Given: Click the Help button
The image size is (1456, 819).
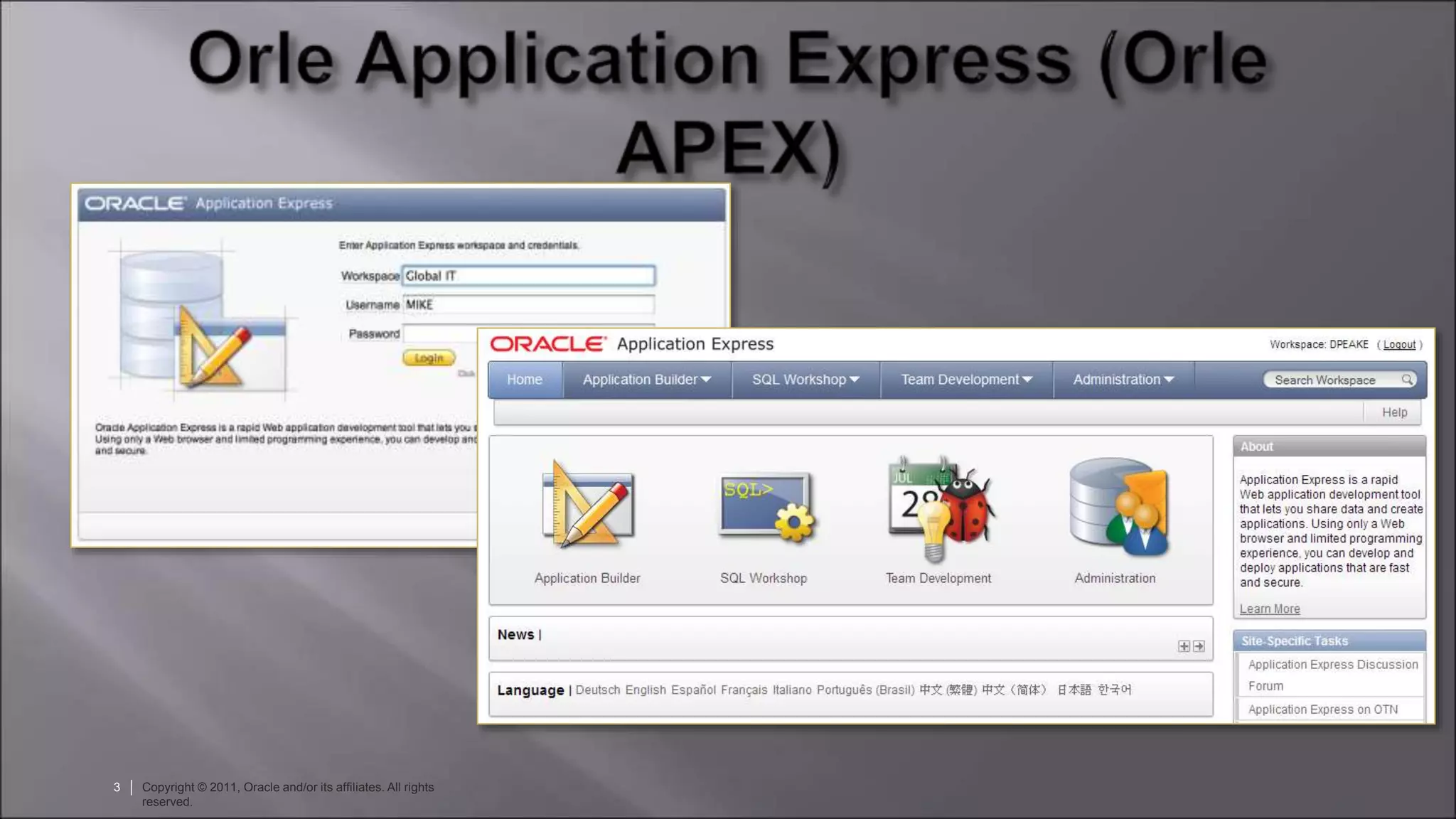Looking at the screenshot, I should (x=1394, y=412).
